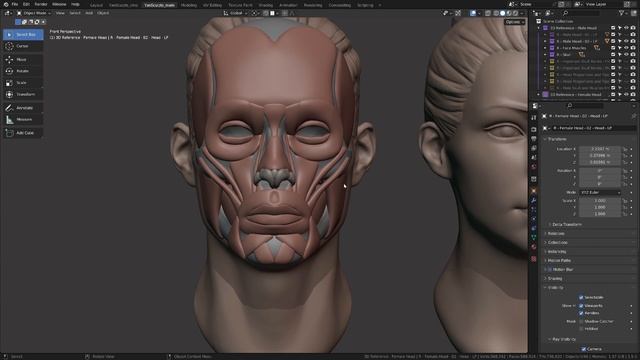Screen dimensions: 640x360
Task: Open the Output properties tab
Action: pyautogui.click(x=533, y=138)
